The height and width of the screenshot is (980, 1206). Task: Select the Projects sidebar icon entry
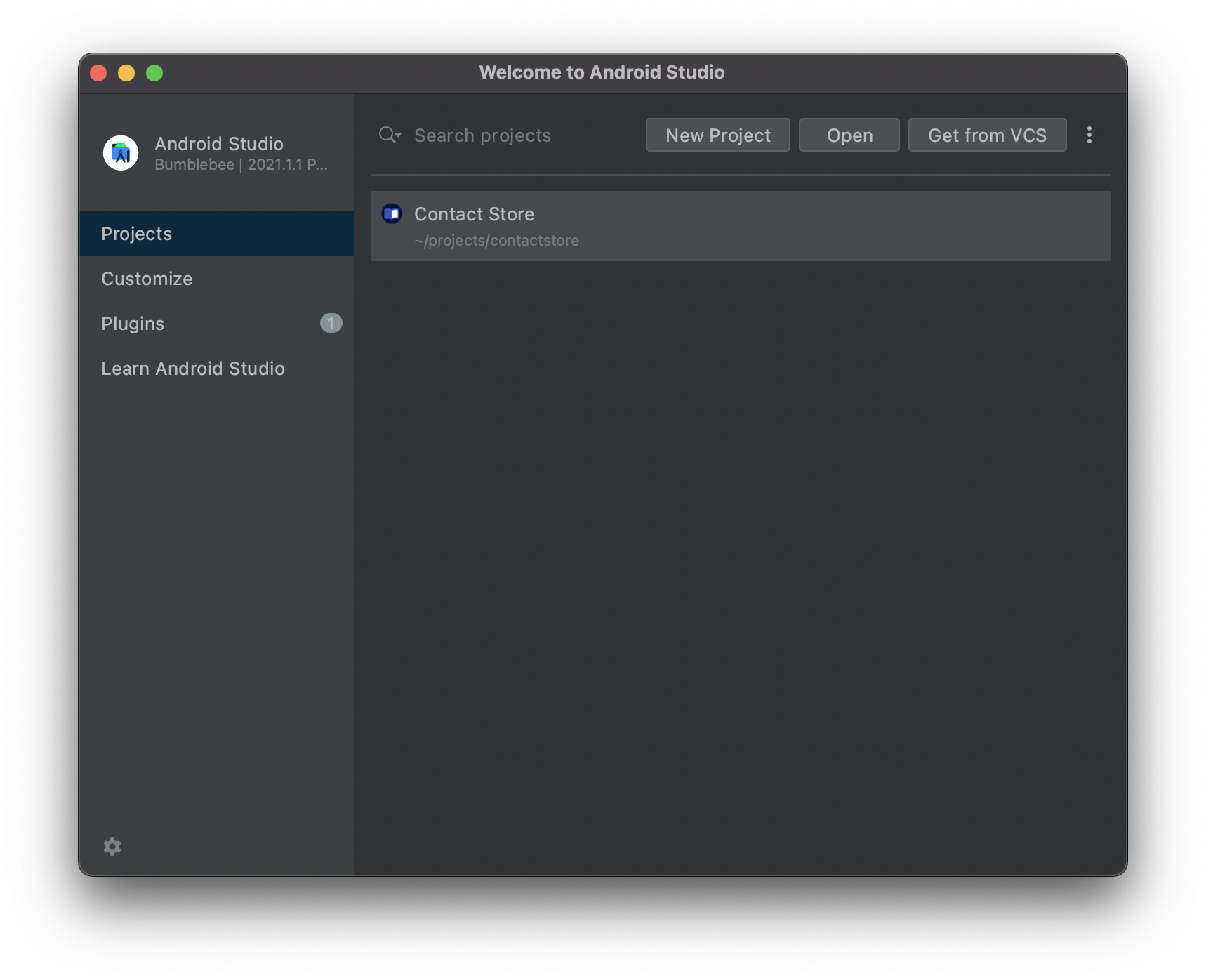click(x=136, y=233)
